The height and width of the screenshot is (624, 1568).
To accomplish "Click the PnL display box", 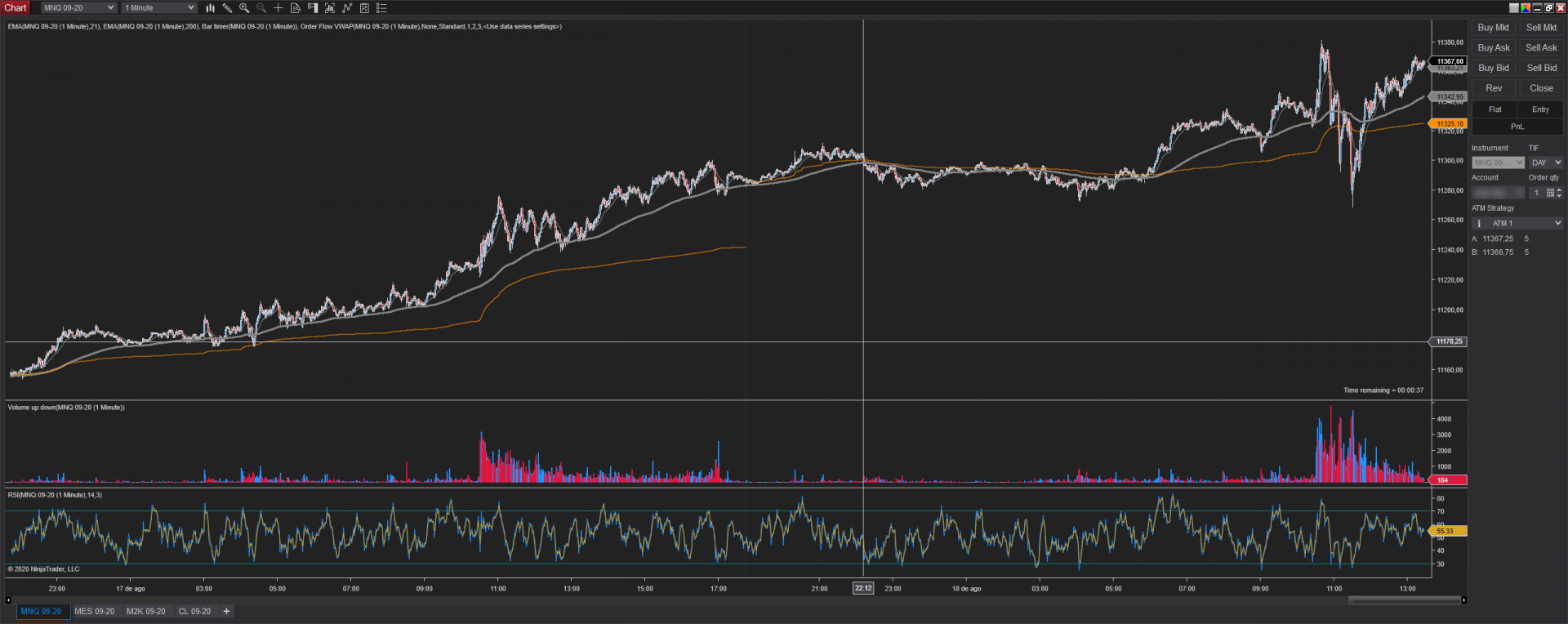I will (x=1517, y=127).
